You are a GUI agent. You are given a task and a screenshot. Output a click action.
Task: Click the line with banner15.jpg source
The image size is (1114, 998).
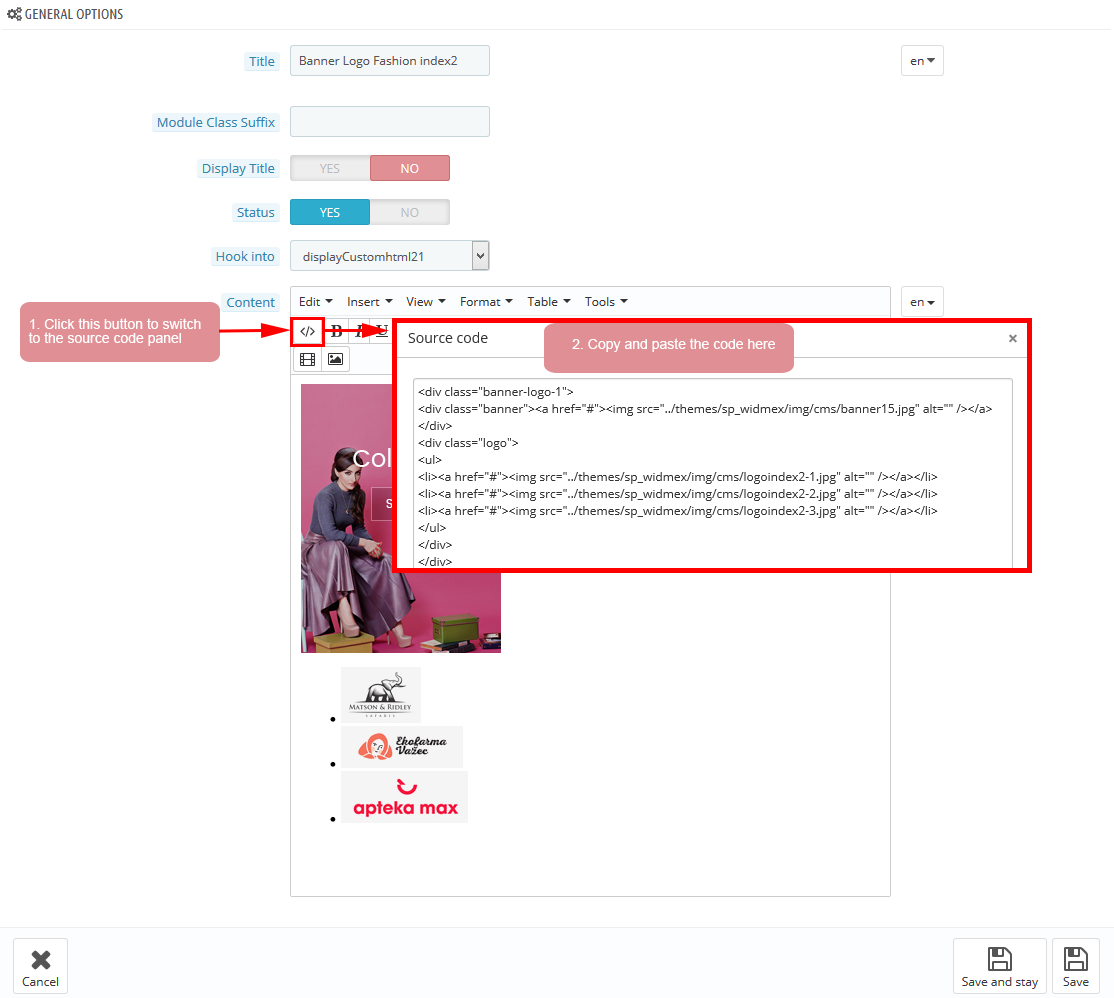(x=705, y=409)
